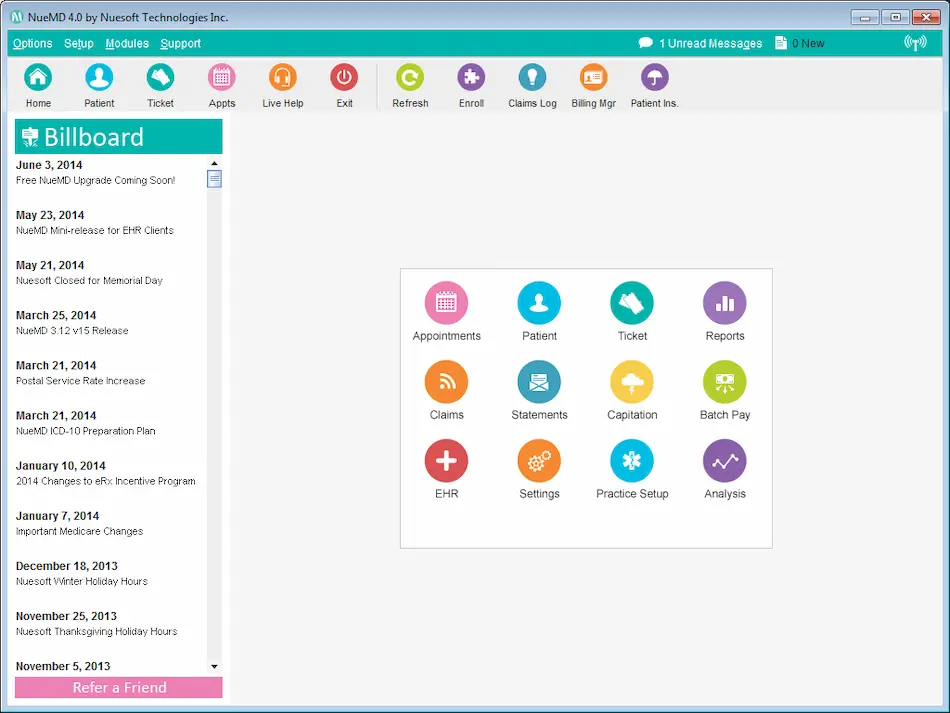This screenshot has height=713, width=950.
Task: Open the Setup menu
Action: [x=78, y=43]
